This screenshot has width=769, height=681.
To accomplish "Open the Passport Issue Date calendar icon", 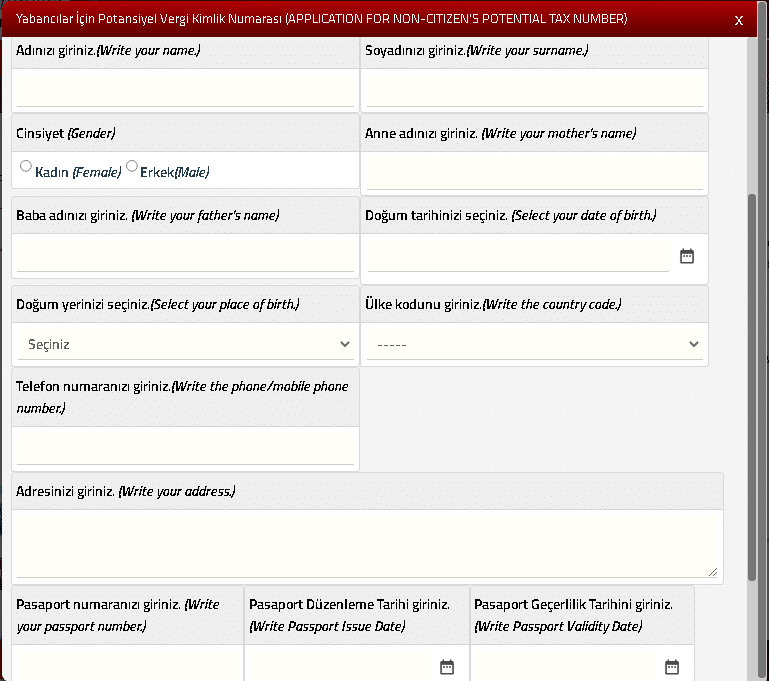I will click(447, 666).
